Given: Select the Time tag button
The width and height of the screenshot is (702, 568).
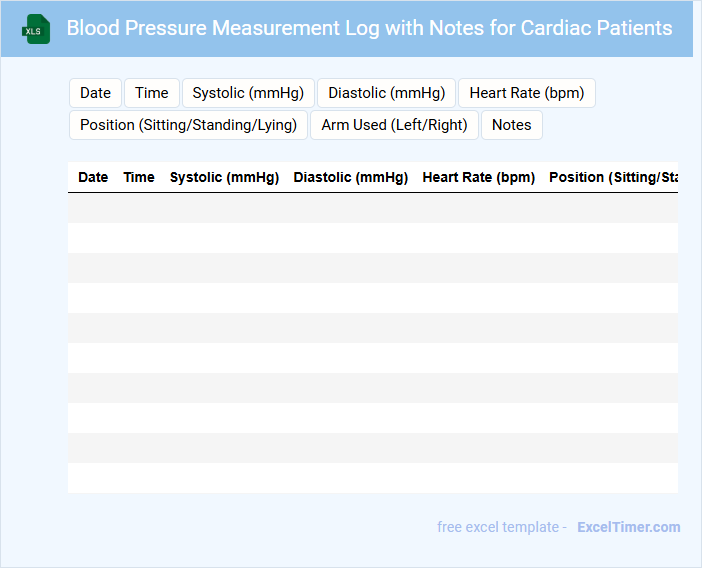Looking at the screenshot, I should tap(152, 93).
